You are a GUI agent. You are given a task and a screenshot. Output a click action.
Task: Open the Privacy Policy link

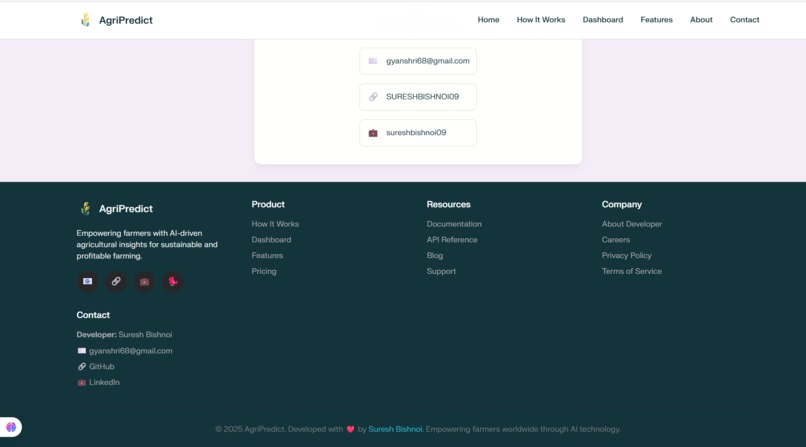[627, 255]
